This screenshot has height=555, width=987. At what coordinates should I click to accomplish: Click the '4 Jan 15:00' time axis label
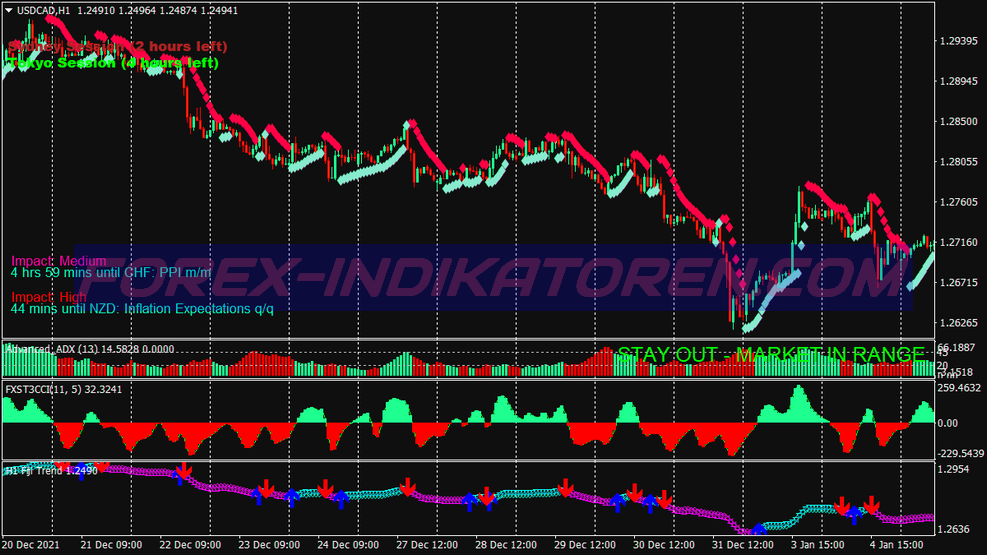click(896, 545)
